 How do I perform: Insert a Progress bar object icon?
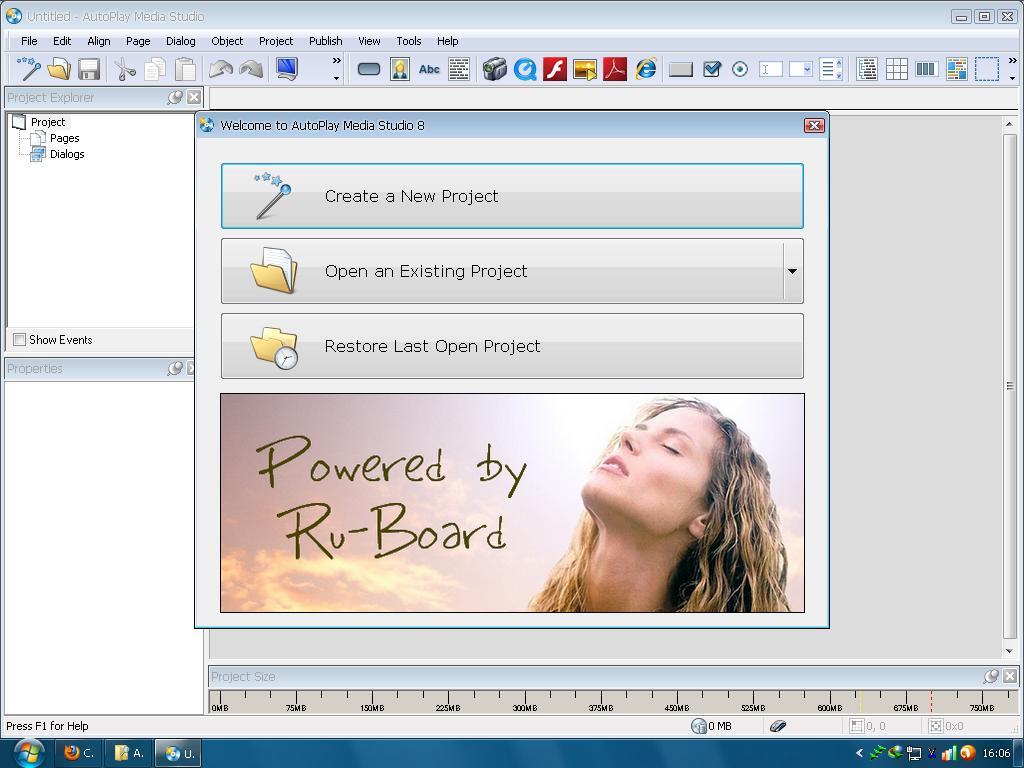click(926, 69)
